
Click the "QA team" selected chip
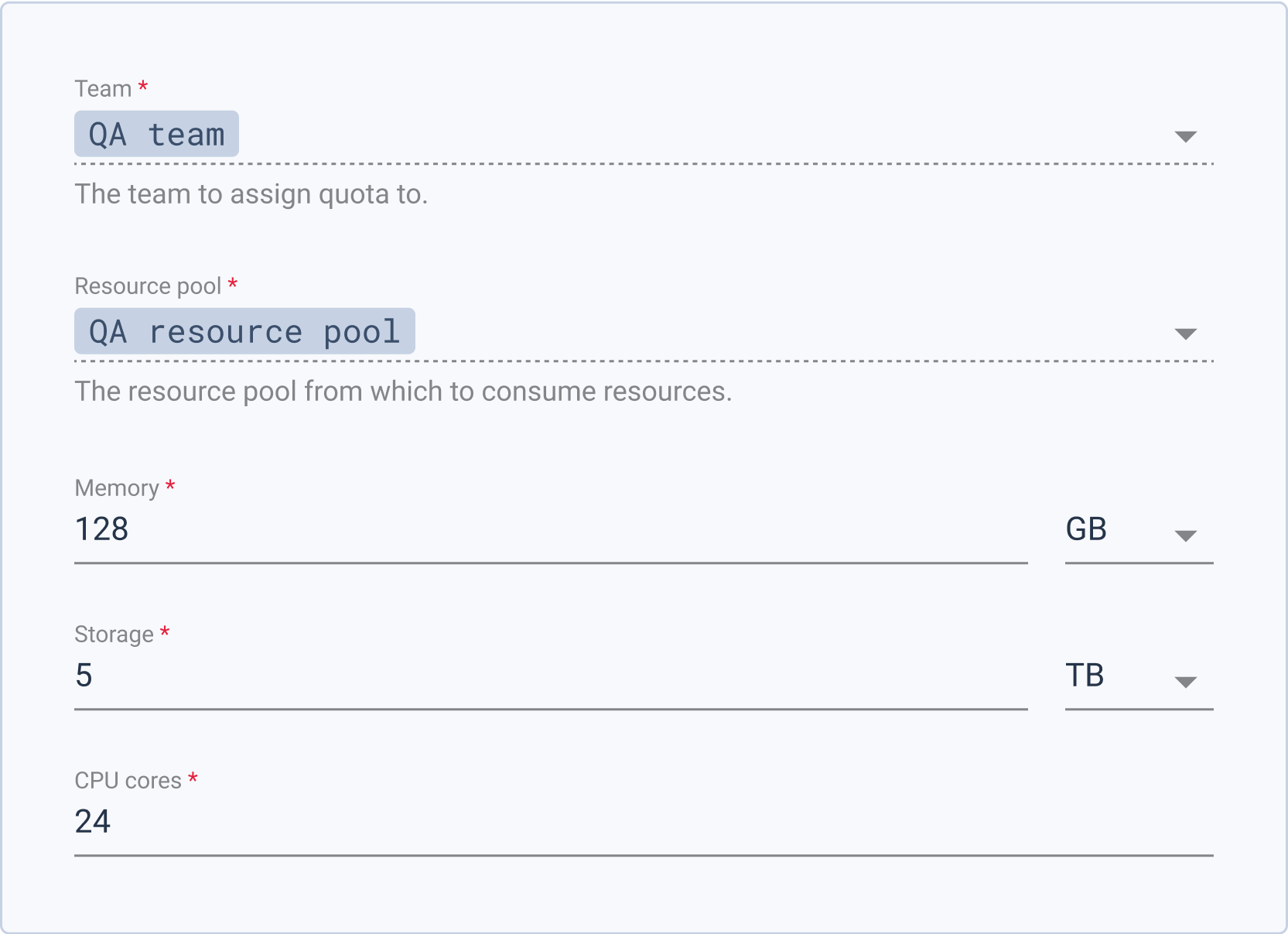tap(156, 135)
